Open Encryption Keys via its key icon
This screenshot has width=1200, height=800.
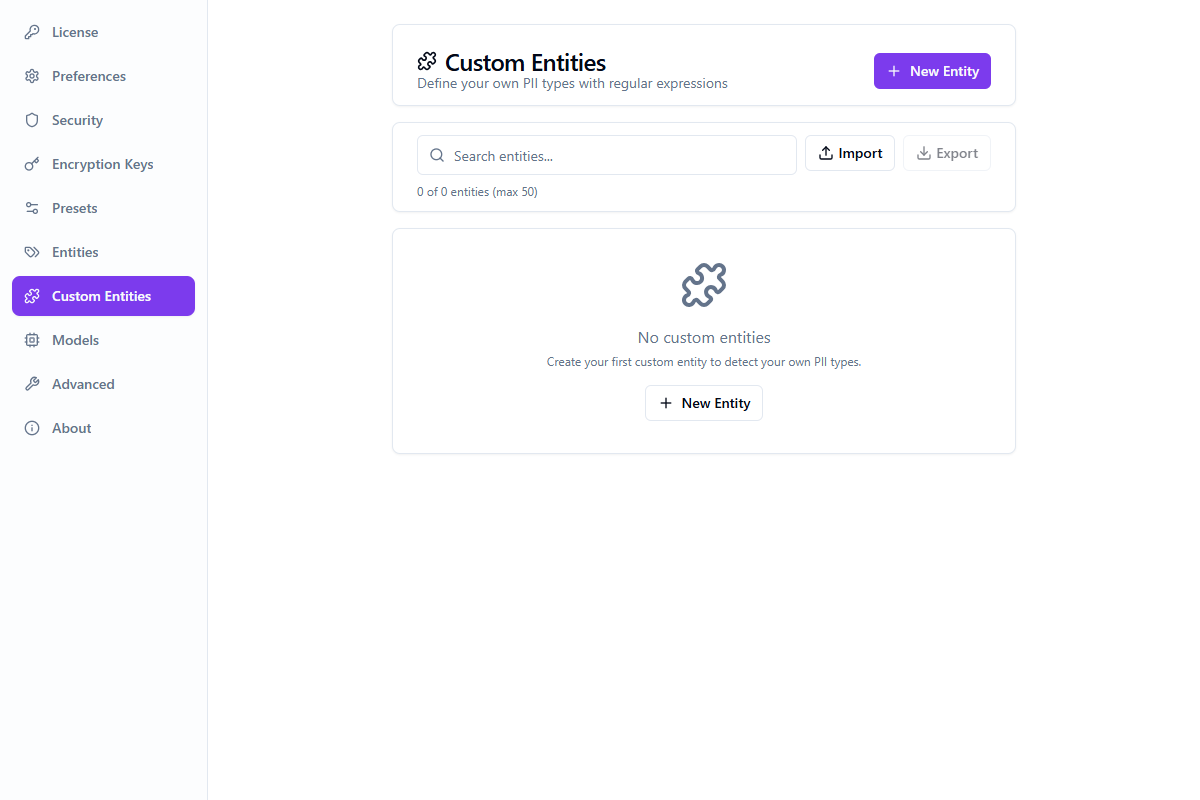[x=30, y=163]
